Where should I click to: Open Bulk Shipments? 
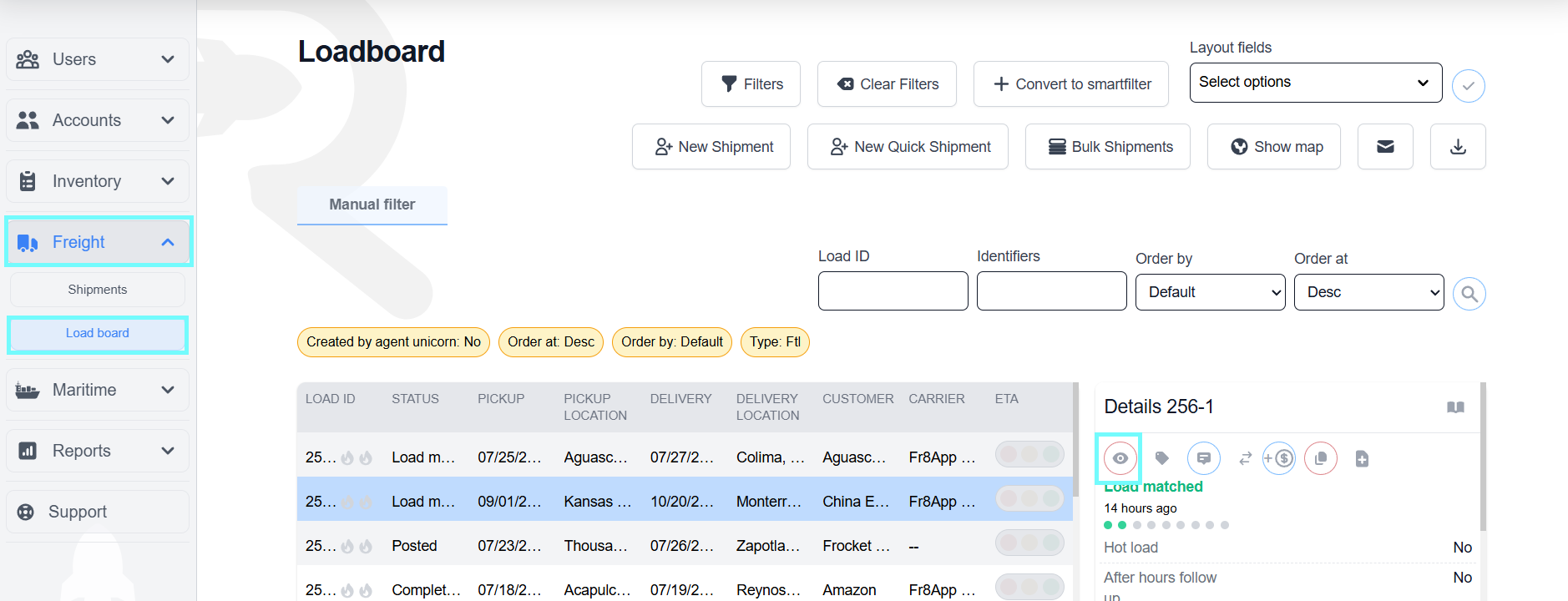click(x=1108, y=147)
